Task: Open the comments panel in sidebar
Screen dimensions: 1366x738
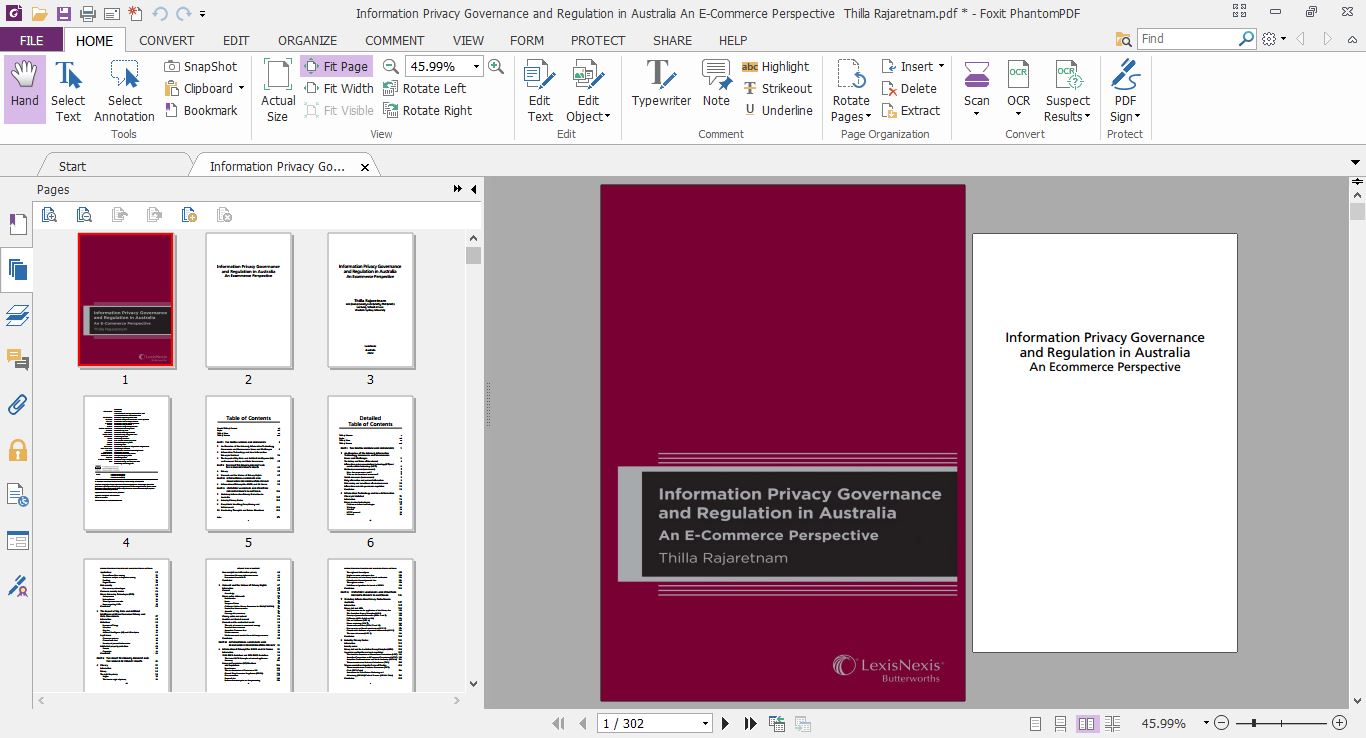Action: coord(17,360)
